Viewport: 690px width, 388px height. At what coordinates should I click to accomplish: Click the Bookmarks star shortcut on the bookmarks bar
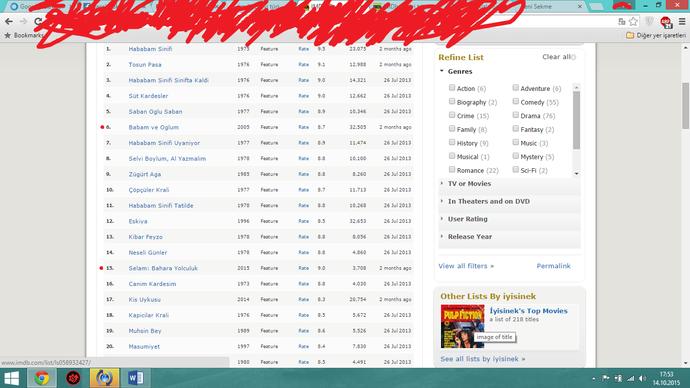24,35
